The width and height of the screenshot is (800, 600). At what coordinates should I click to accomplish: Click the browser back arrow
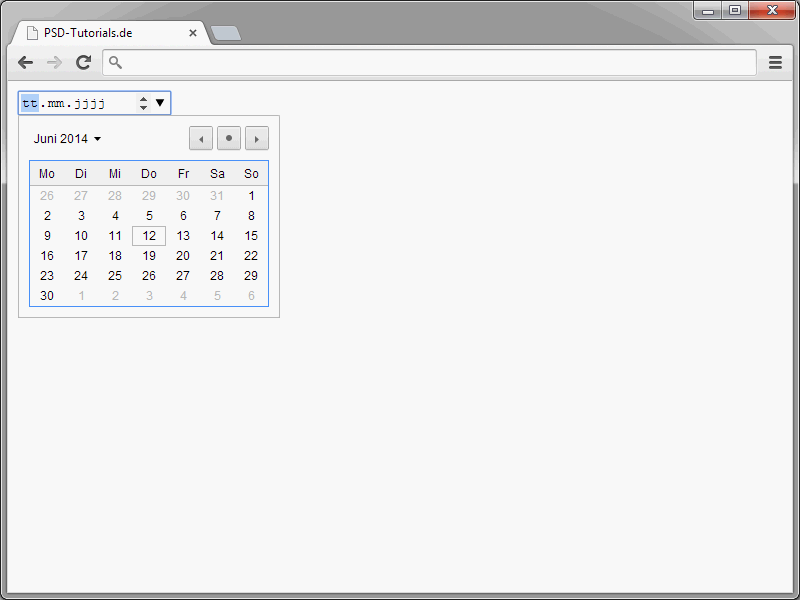pyautogui.click(x=25, y=63)
